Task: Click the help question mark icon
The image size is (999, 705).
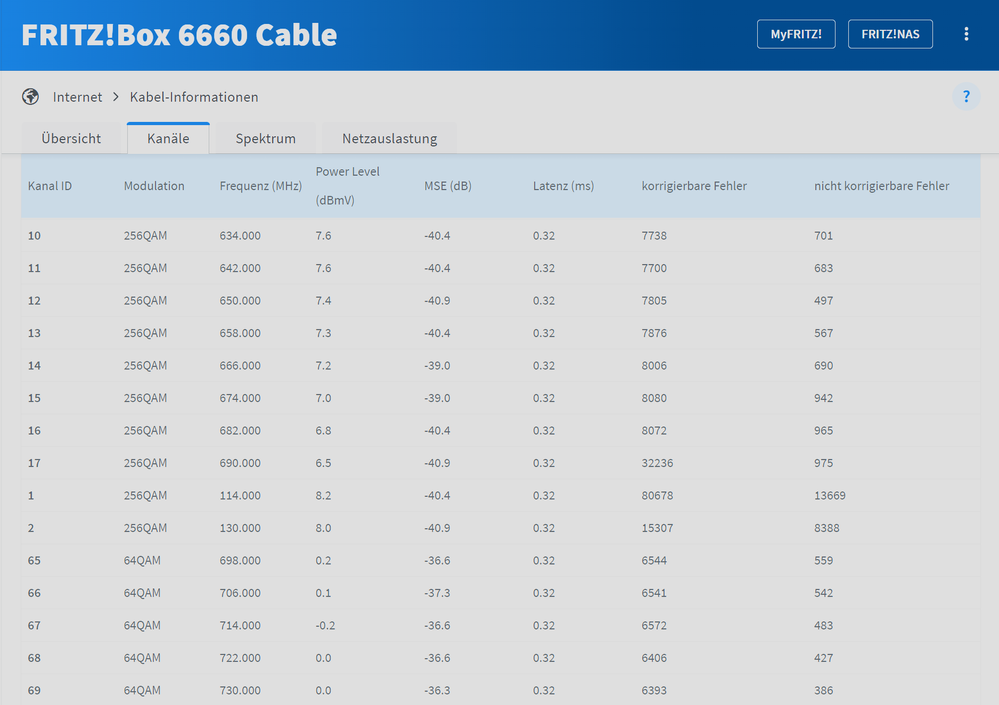Action: pyautogui.click(x=966, y=97)
